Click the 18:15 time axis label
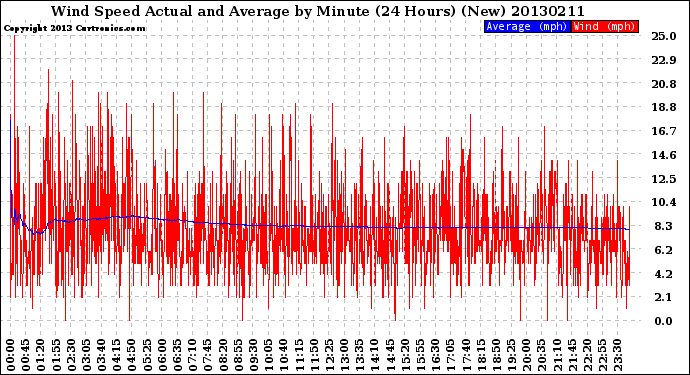Screen dimensions: 690x375 tap(481, 354)
